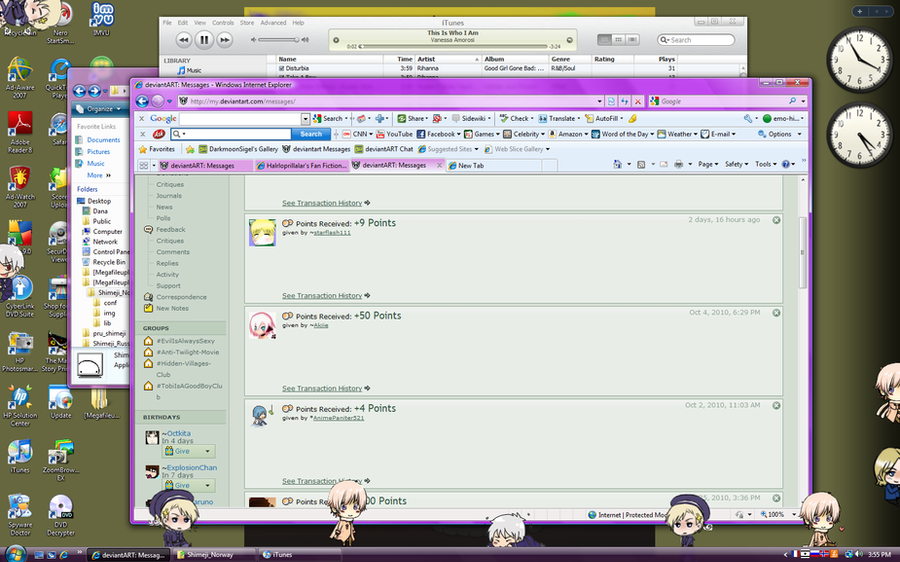
Task: Click Internet Explorer refresh button
Action: click(x=624, y=101)
